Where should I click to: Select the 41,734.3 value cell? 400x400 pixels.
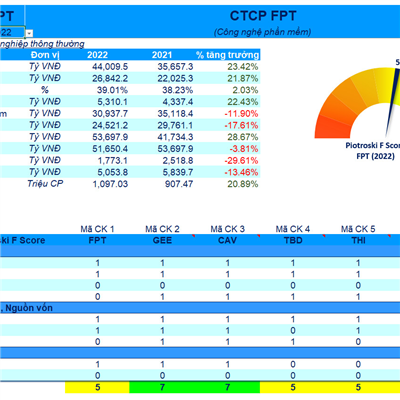[x=175, y=137]
